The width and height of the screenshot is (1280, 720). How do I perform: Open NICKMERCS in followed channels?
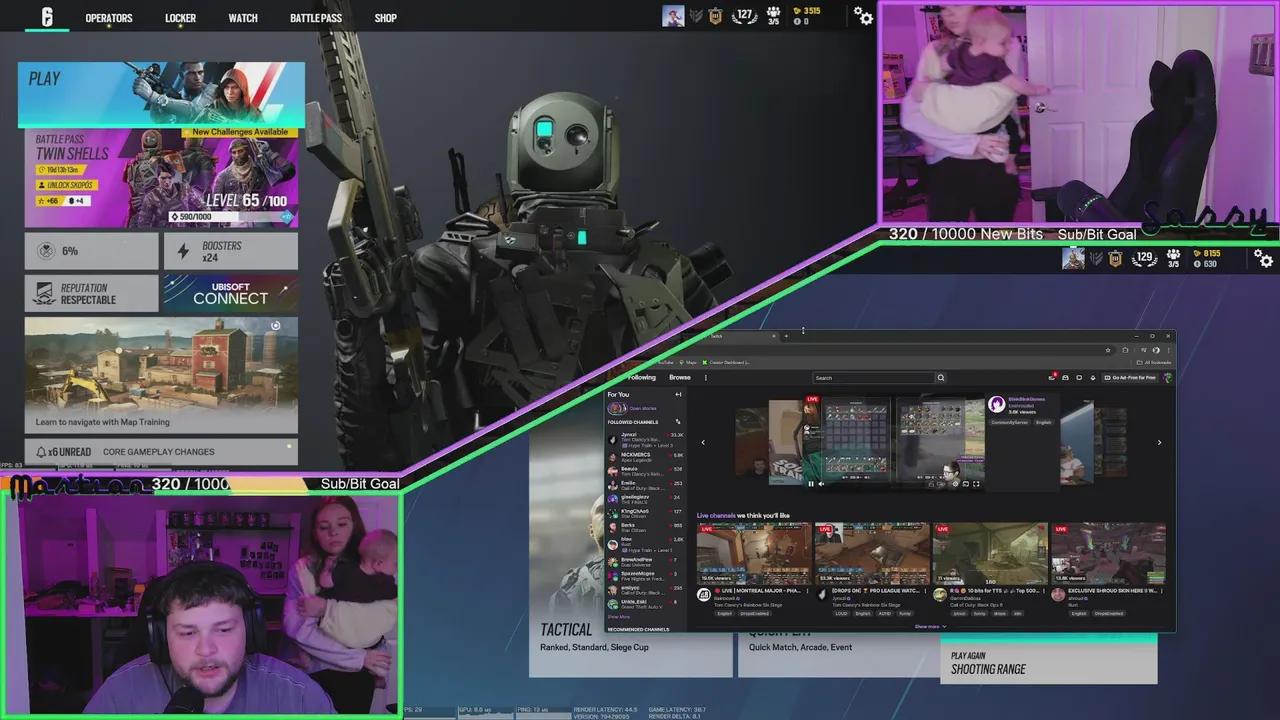click(645, 457)
